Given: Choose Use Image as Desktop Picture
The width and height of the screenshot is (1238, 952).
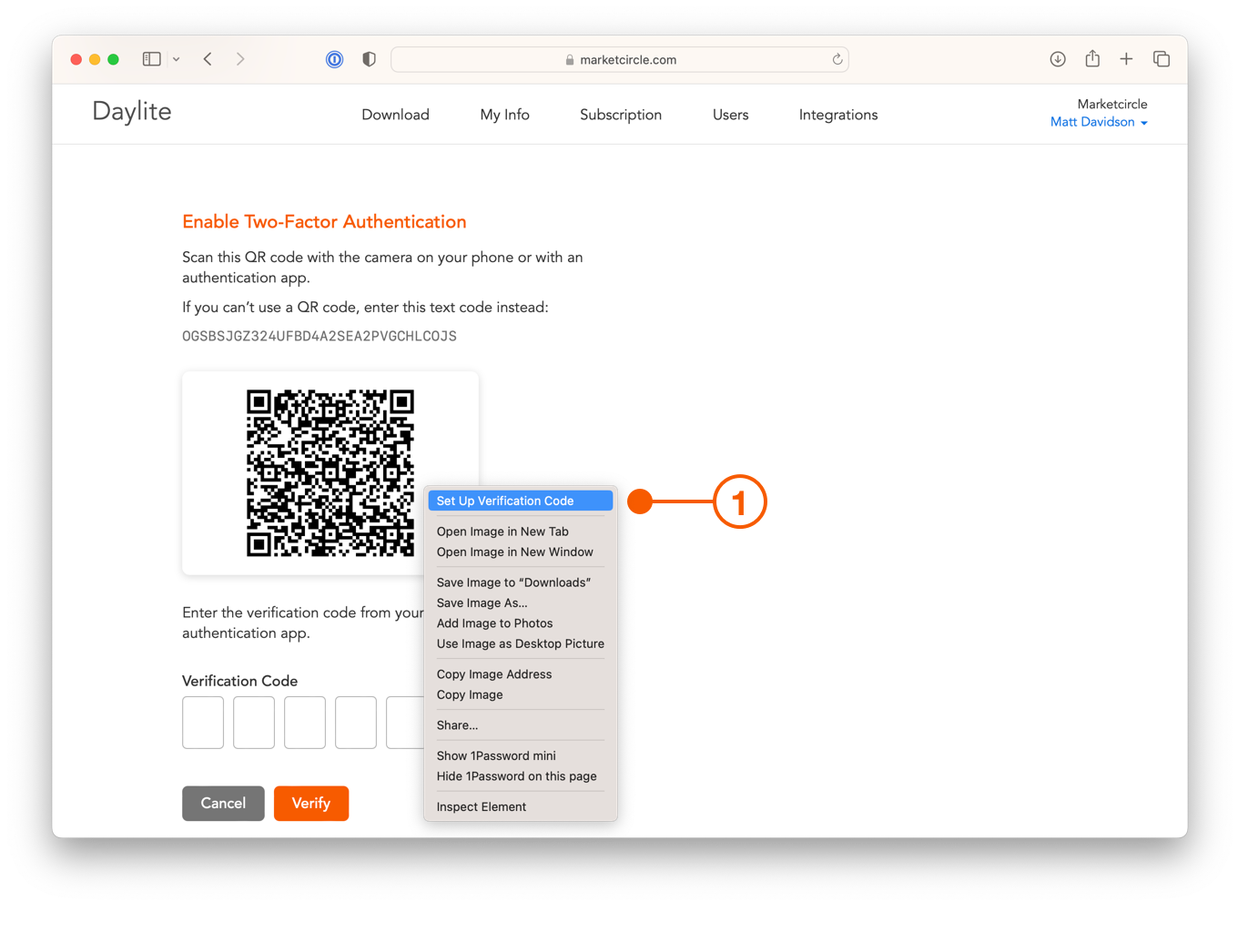Looking at the screenshot, I should (x=521, y=643).
